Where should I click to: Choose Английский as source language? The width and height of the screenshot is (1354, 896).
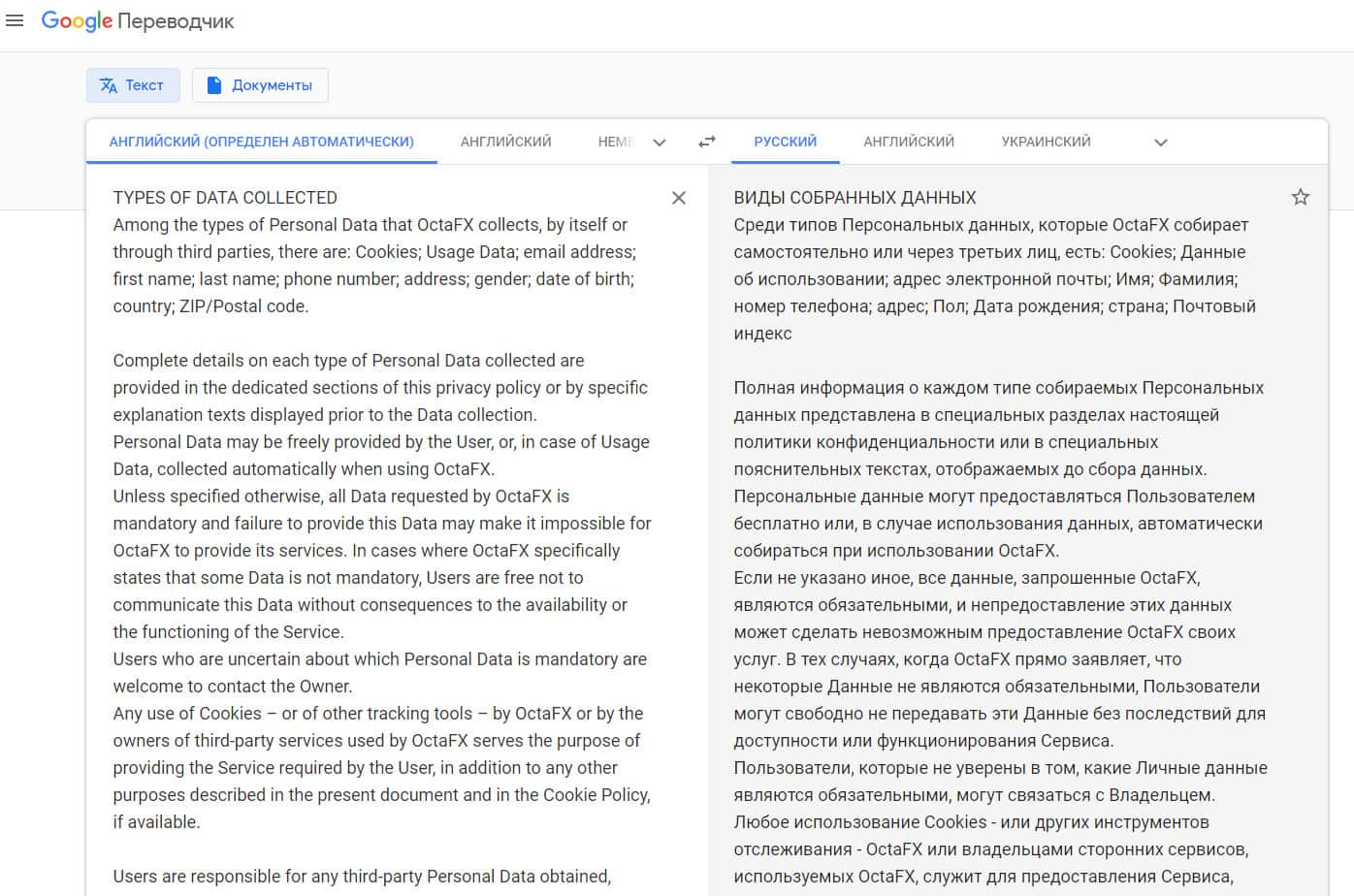click(505, 142)
